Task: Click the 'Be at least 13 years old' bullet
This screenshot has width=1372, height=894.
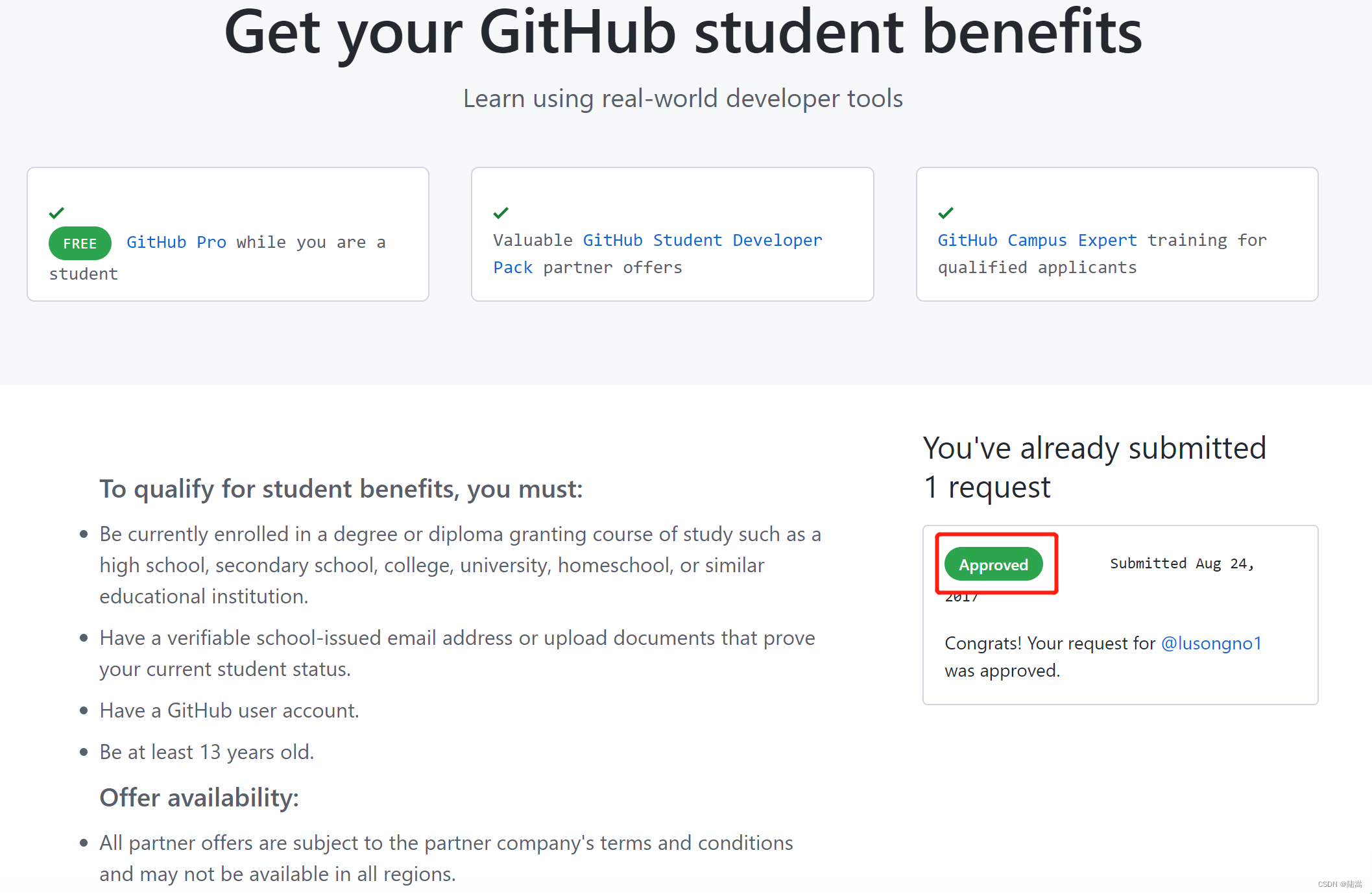Action: [x=207, y=753]
